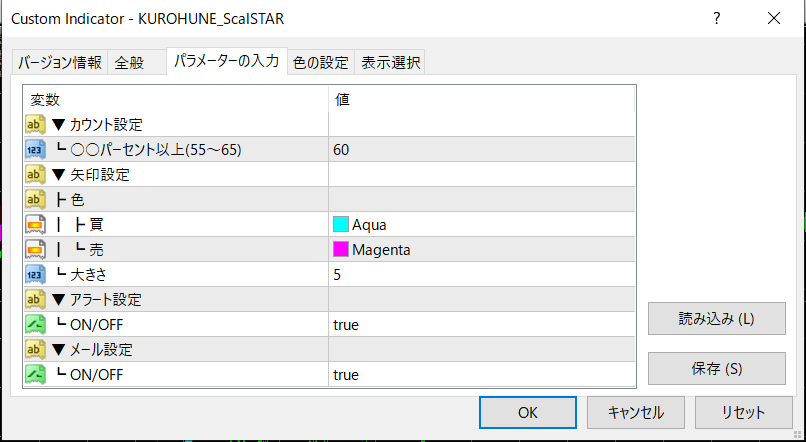The width and height of the screenshot is (806, 442).
Task: Switch to the 色の設定 tab
Action: click(x=320, y=63)
